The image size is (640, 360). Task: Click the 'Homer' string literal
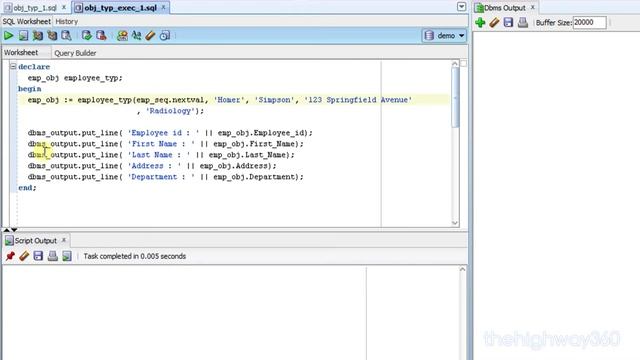(229, 100)
